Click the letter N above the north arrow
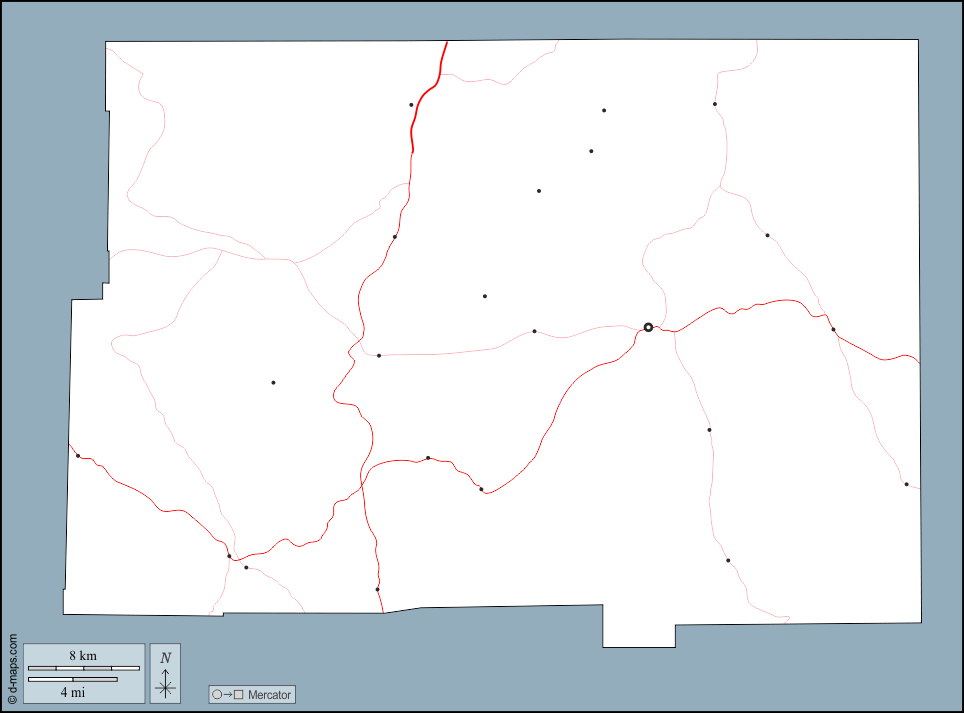 pyautogui.click(x=166, y=657)
